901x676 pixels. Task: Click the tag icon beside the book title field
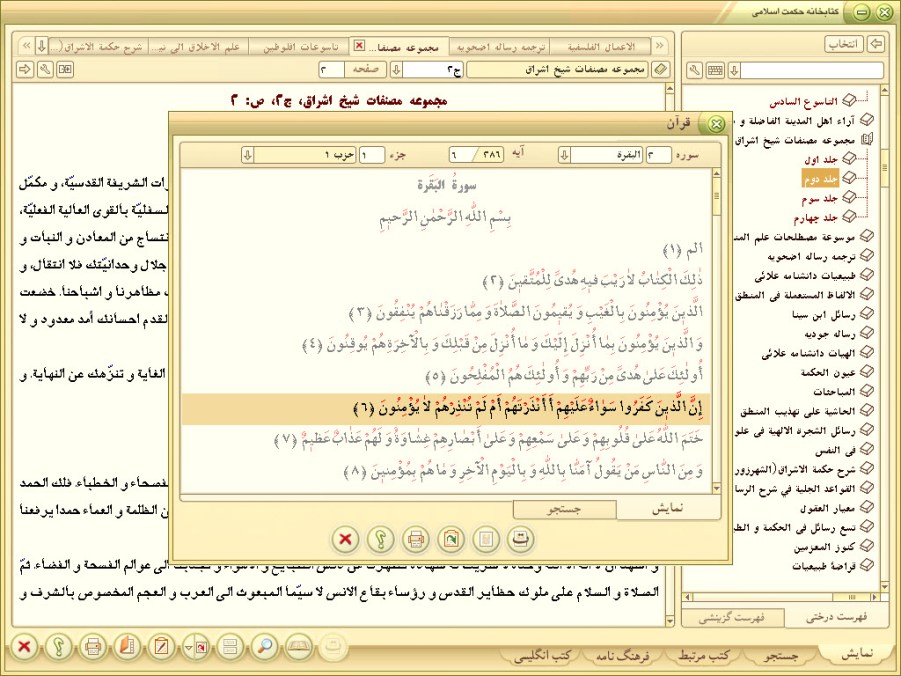point(661,70)
